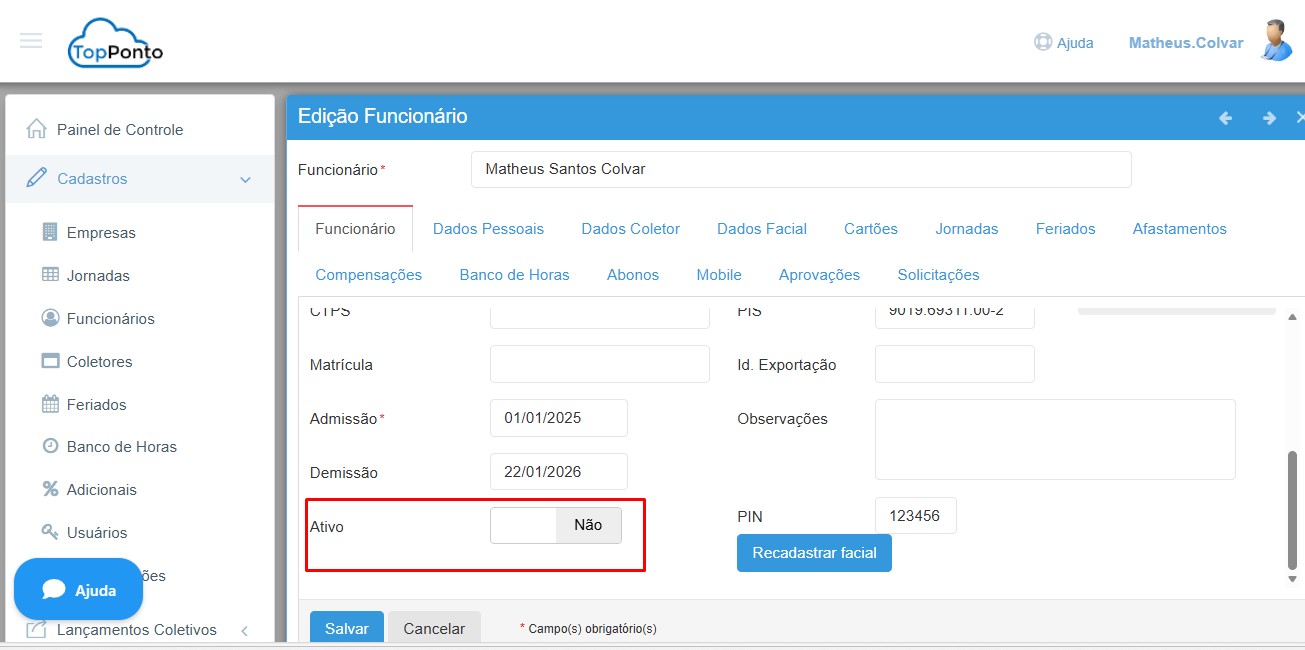Click the Salvar button
The height and width of the screenshot is (650, 1305).
(x=346, y=628)
